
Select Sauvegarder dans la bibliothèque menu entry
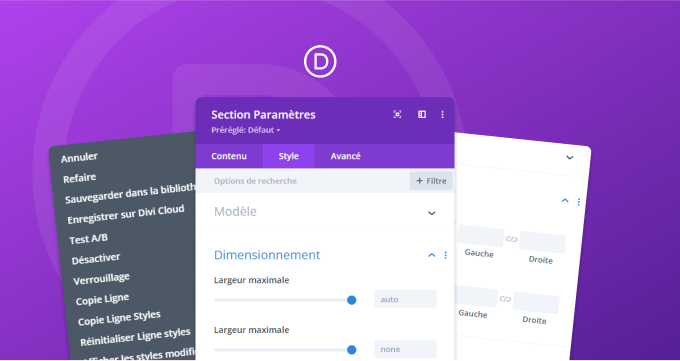click(130, 194)
